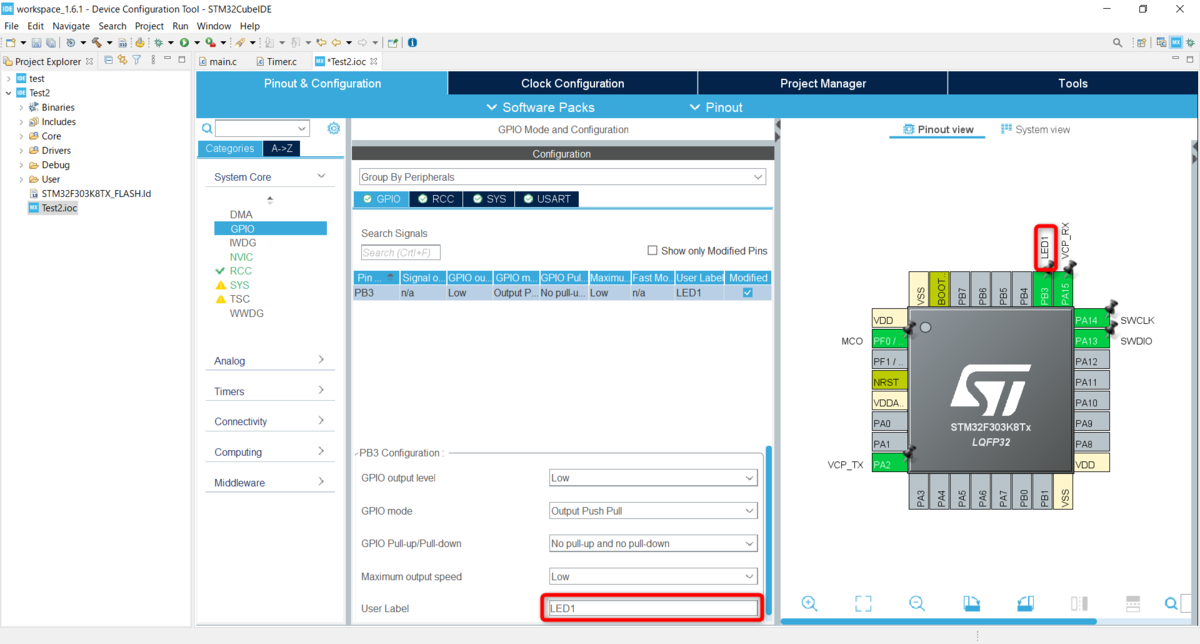
Task: Open GPIO Pull-up/Pull-down dropdown
Action: [653, 544]
